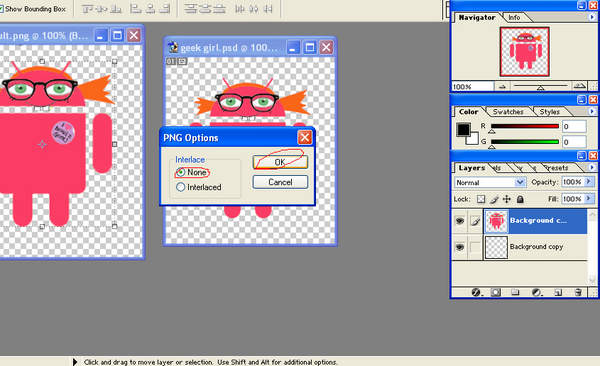Click the distribute top edges icon

pos(190,8)
